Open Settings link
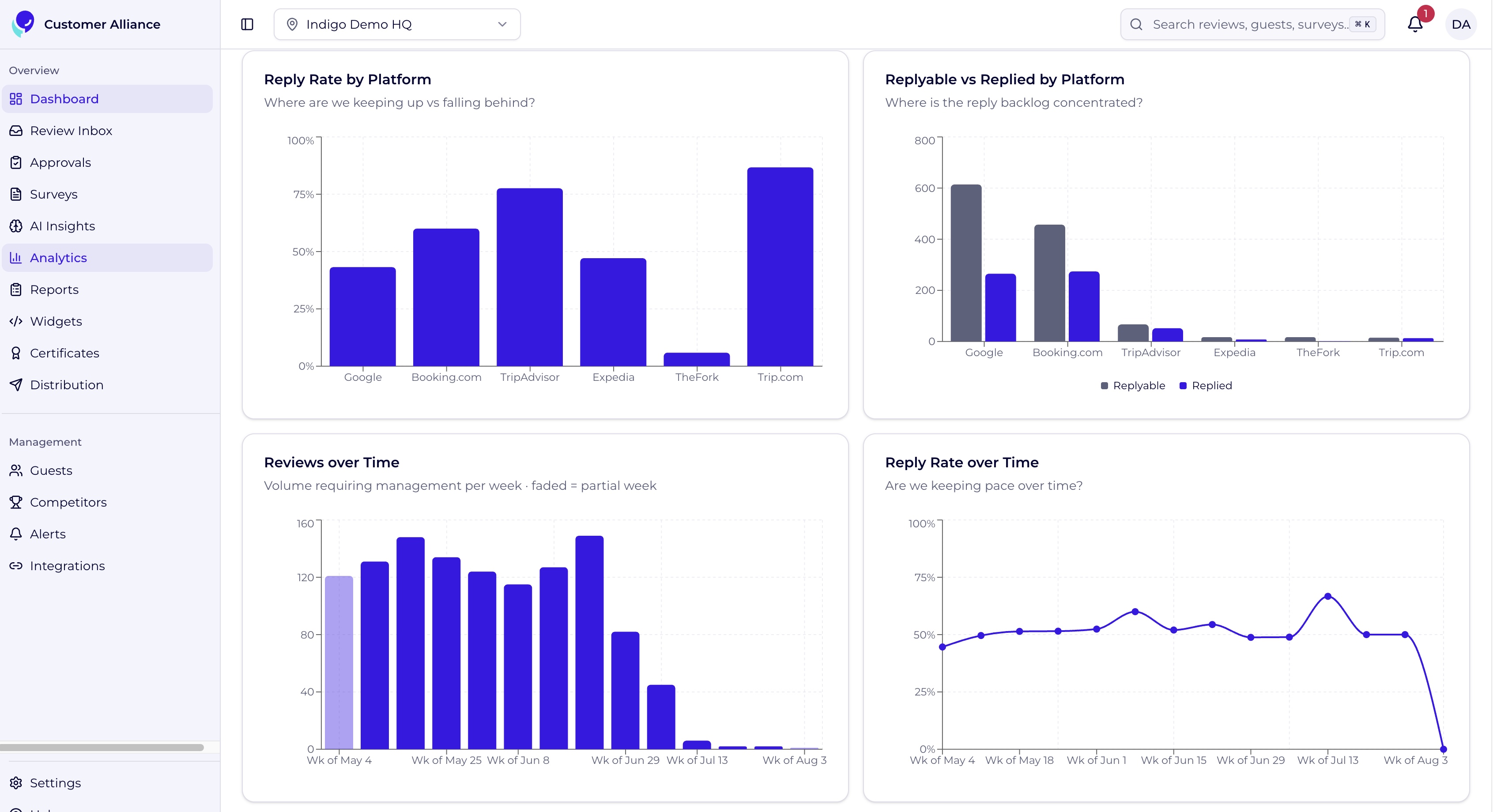This screenshot has width=1493, height=812. click(107, 783)
